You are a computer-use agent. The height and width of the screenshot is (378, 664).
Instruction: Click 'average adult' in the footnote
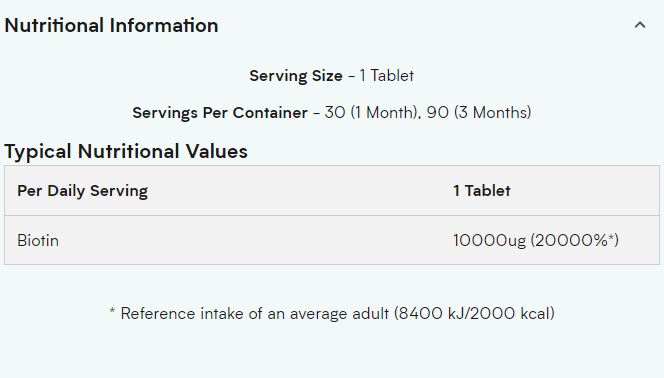pos(339,314)
